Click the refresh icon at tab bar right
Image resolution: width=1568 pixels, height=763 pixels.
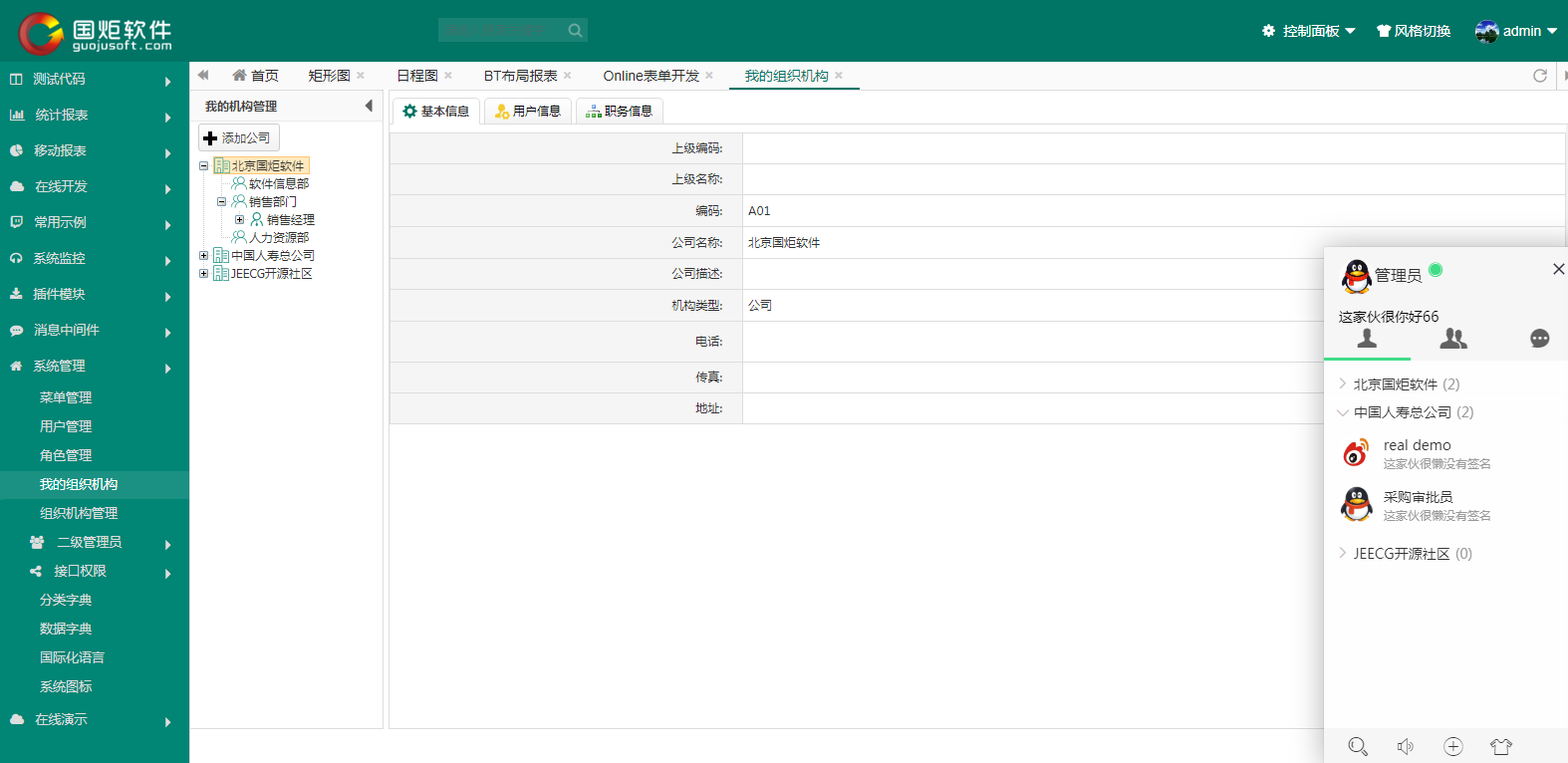1540,76
